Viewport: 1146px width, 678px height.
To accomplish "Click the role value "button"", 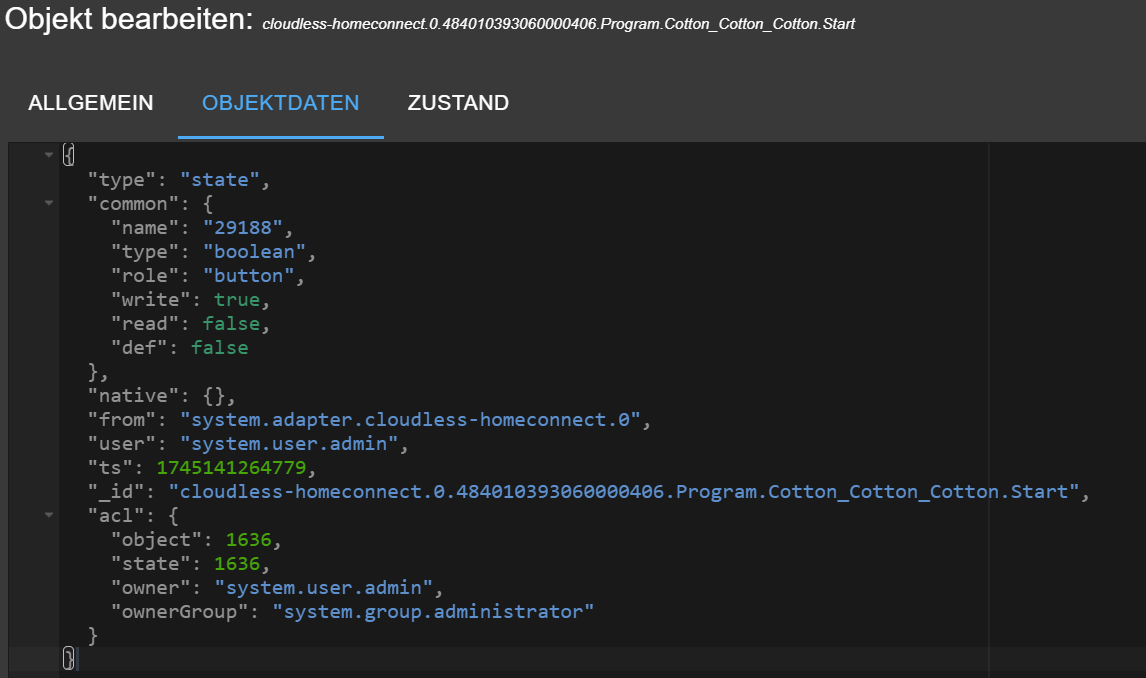I will (x=248, y=276).
